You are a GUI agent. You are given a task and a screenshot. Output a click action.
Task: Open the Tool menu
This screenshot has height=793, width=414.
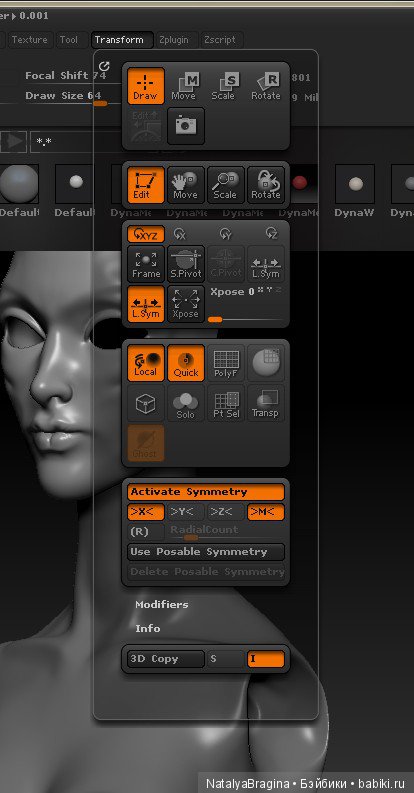(69, 40)
